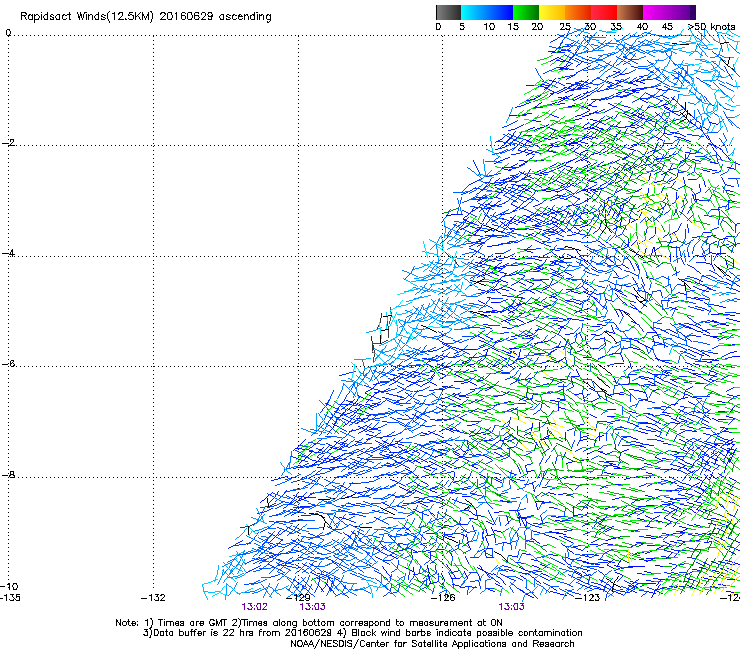This screenshot has width=740, height=650.
Task: Click the 'Data buffer is 22 hrs' note line
Action: pyautogui.click(x=362, y=633)
